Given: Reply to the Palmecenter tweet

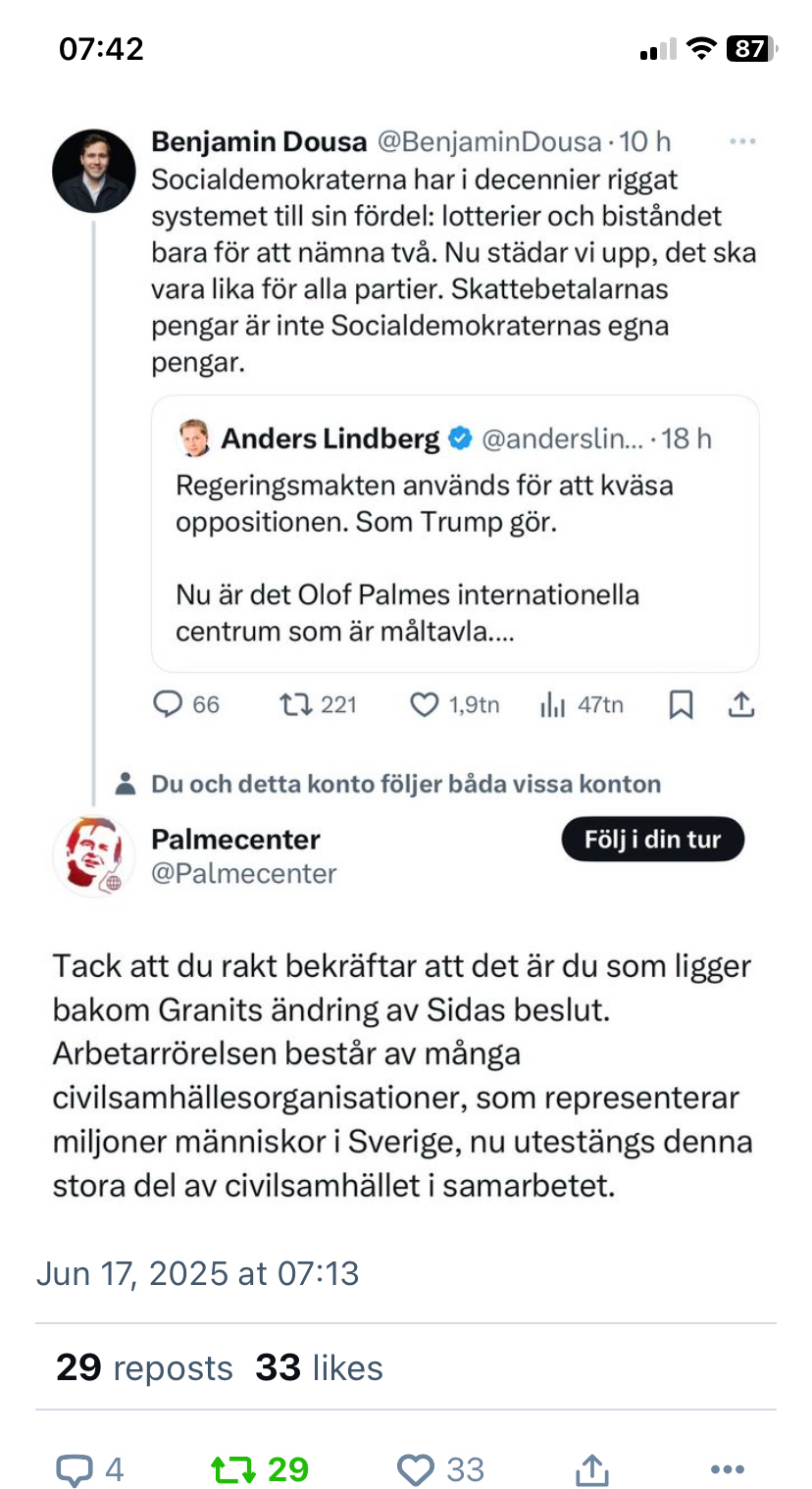Looking at the screenshot, I should point(74,1469).
